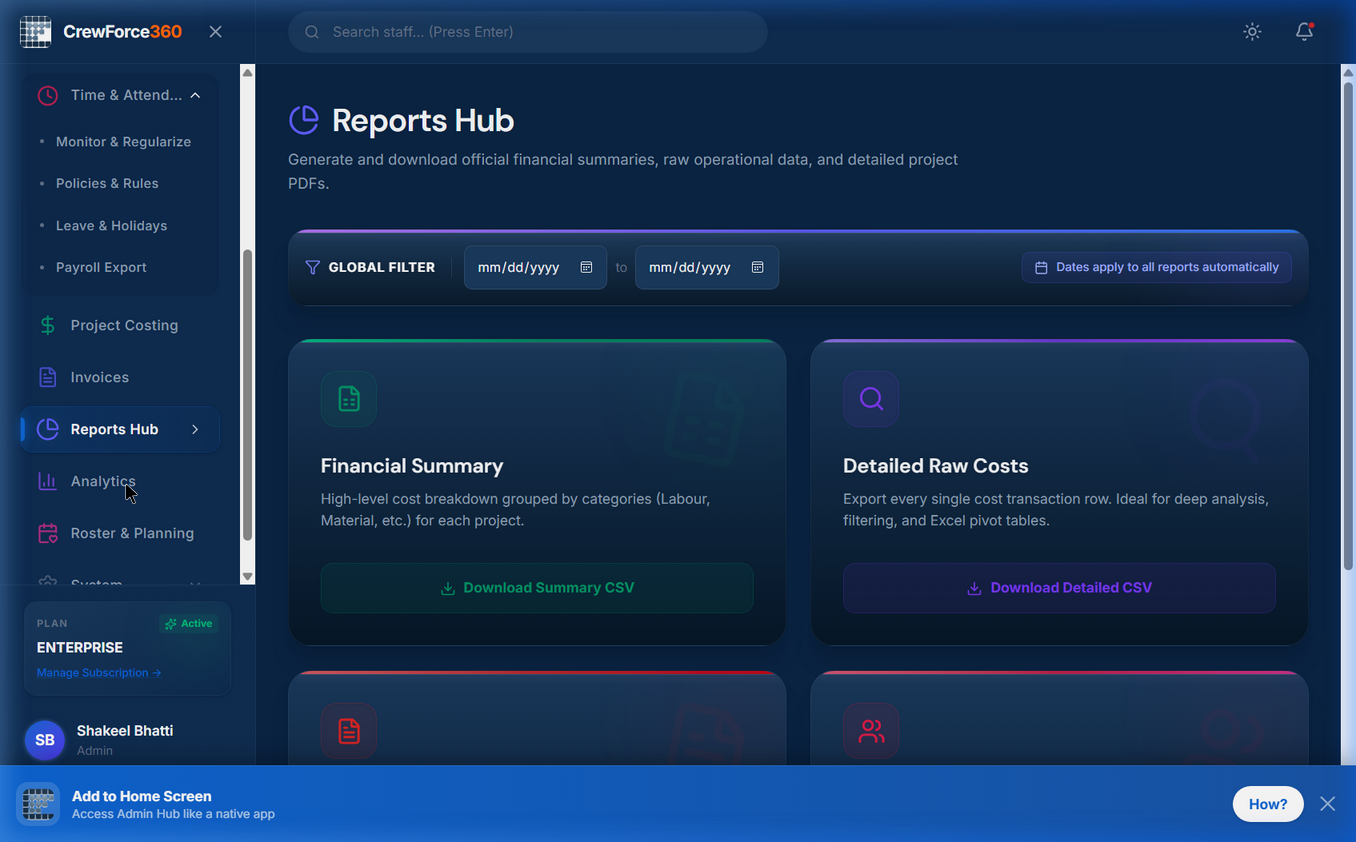Click the red people card icon
The width and height of the screenshot is (1356, 842).
click(871, 731)
